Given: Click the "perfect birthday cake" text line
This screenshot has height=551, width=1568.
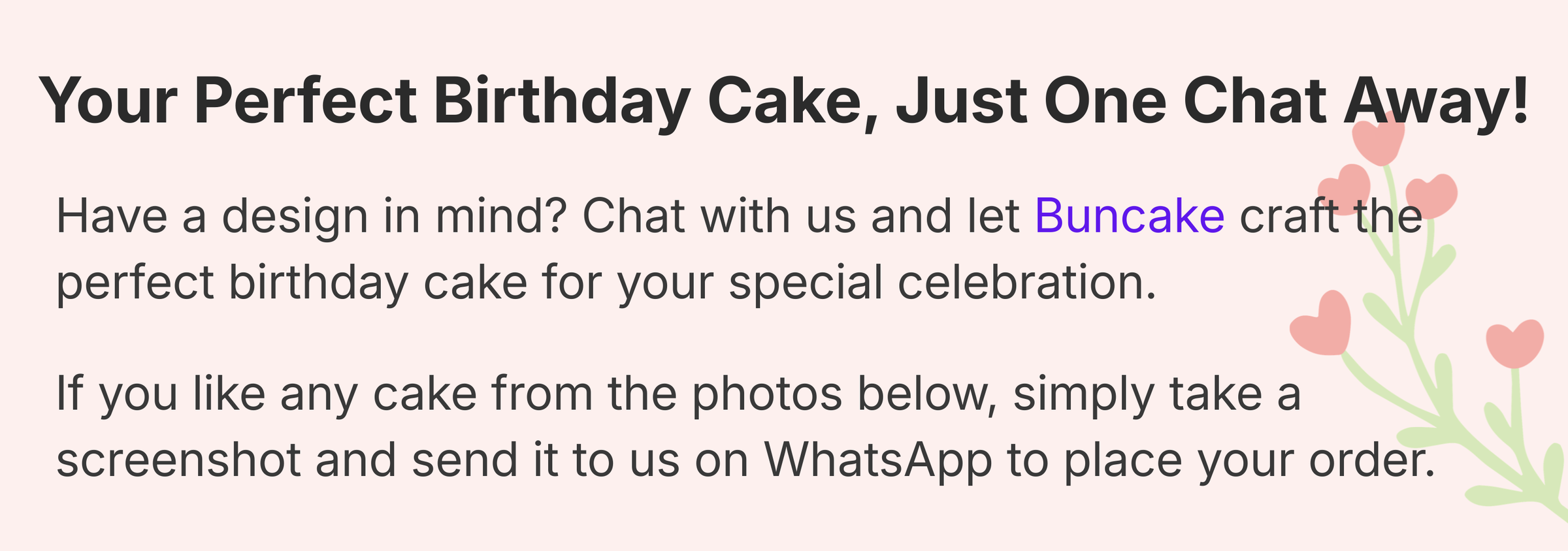Looking at the screenshot, I should click(x=291, y=283).
